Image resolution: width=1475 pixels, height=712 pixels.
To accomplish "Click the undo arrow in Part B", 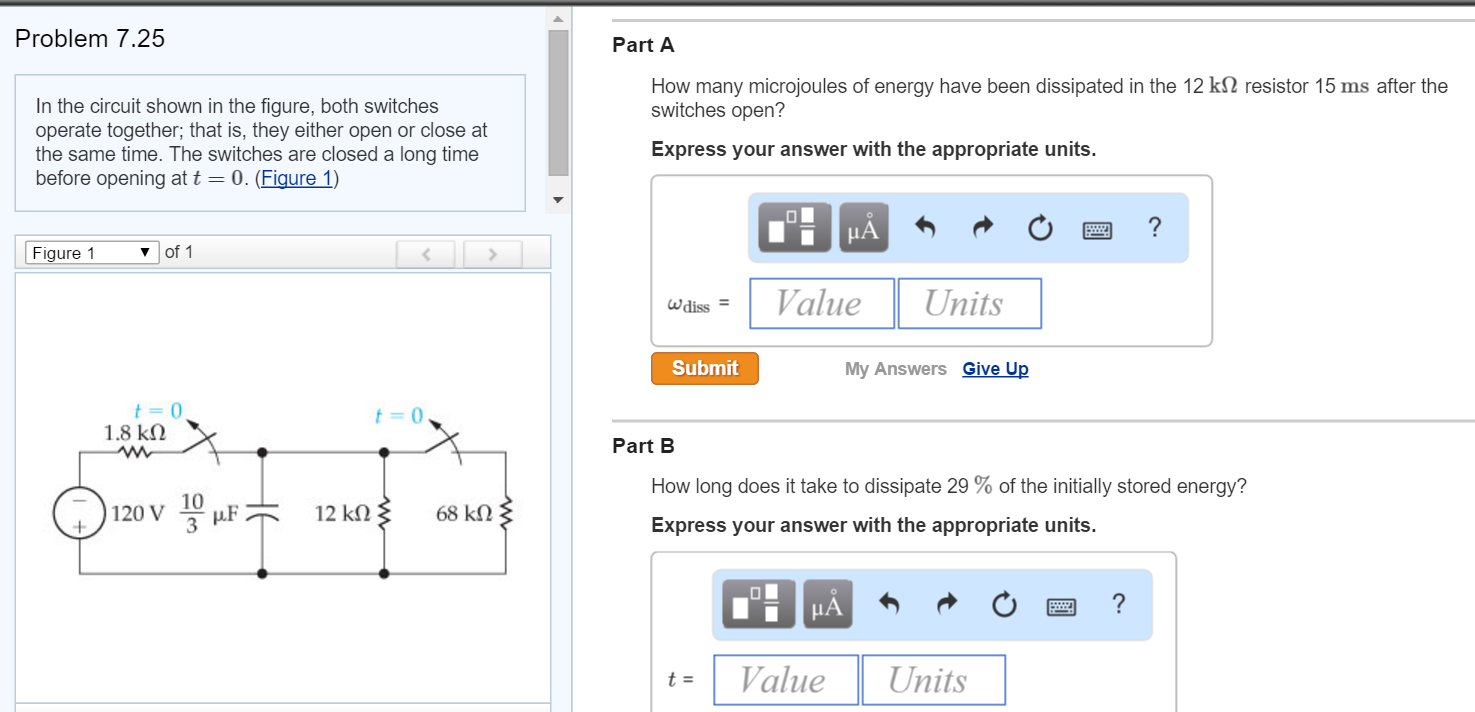I will coord(889,605).
